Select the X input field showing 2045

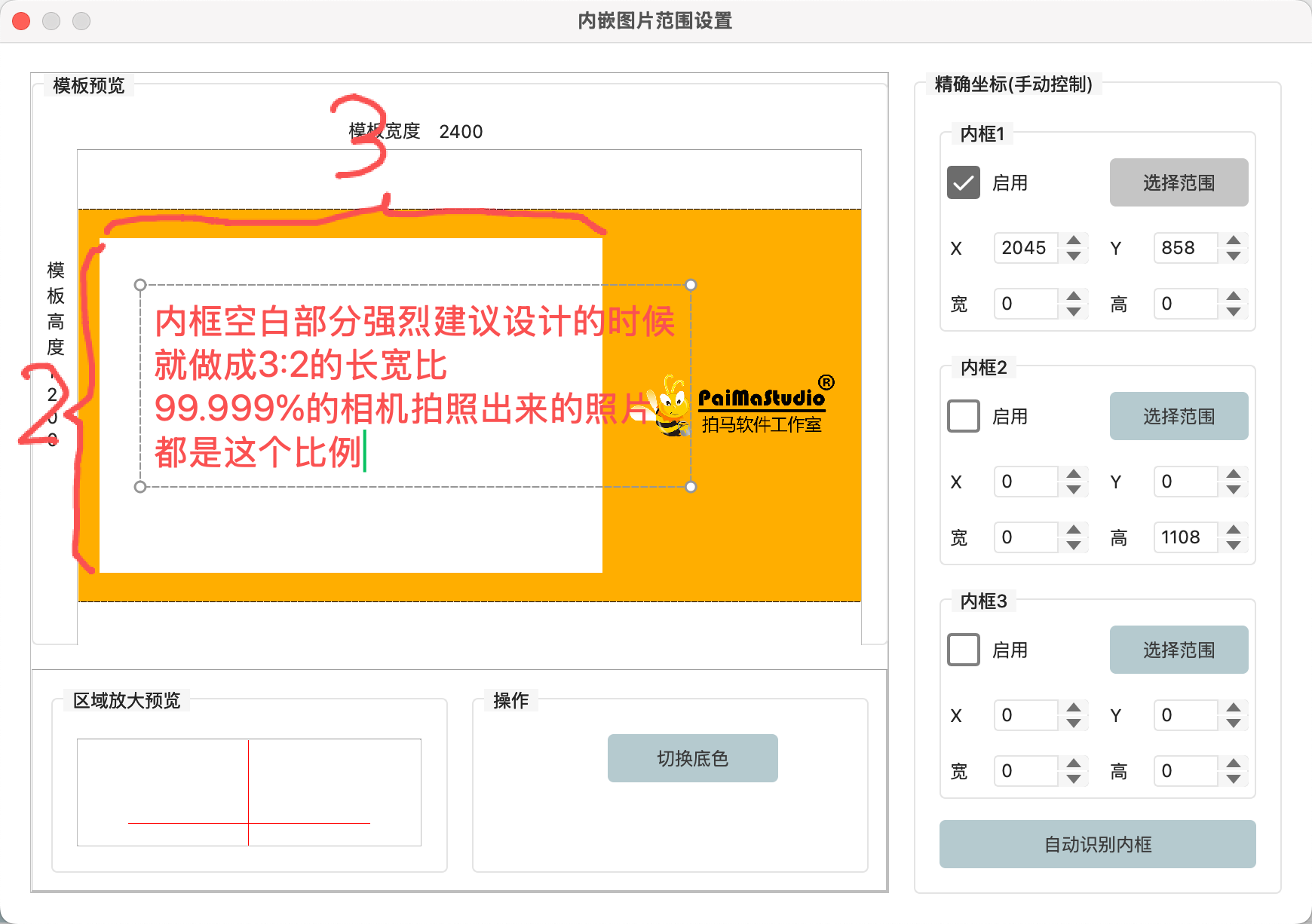1025,248
